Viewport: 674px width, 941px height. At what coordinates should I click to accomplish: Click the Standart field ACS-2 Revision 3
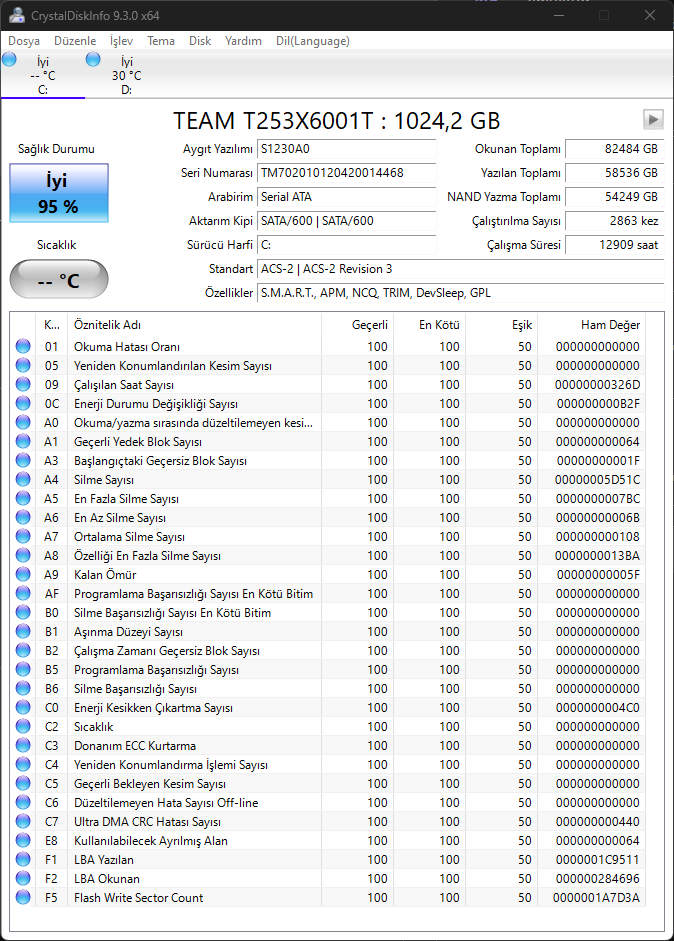coord(460,269)
